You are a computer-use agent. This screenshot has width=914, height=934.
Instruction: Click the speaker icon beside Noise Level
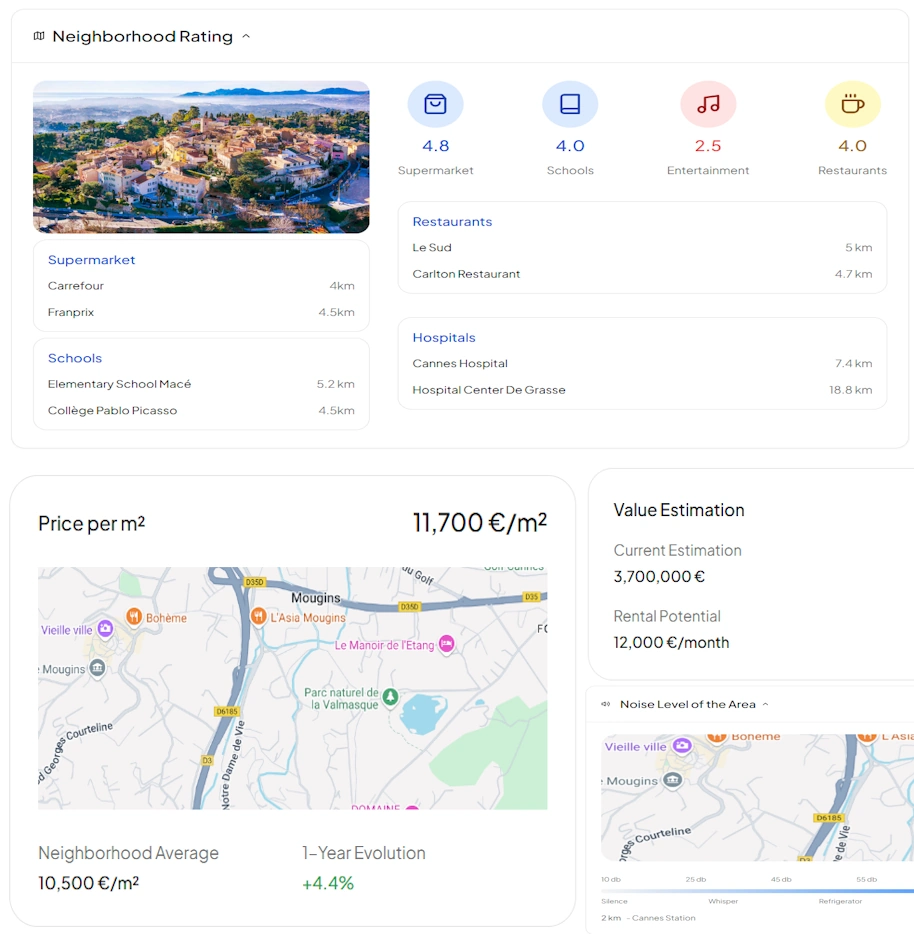pos(606,704)
